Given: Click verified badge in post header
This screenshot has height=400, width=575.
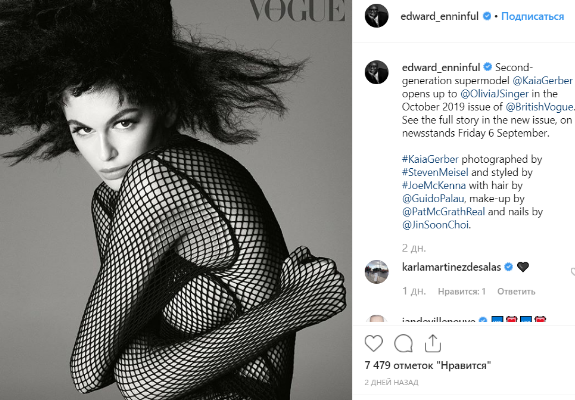Looking at the screenshot, I should 487,16.
